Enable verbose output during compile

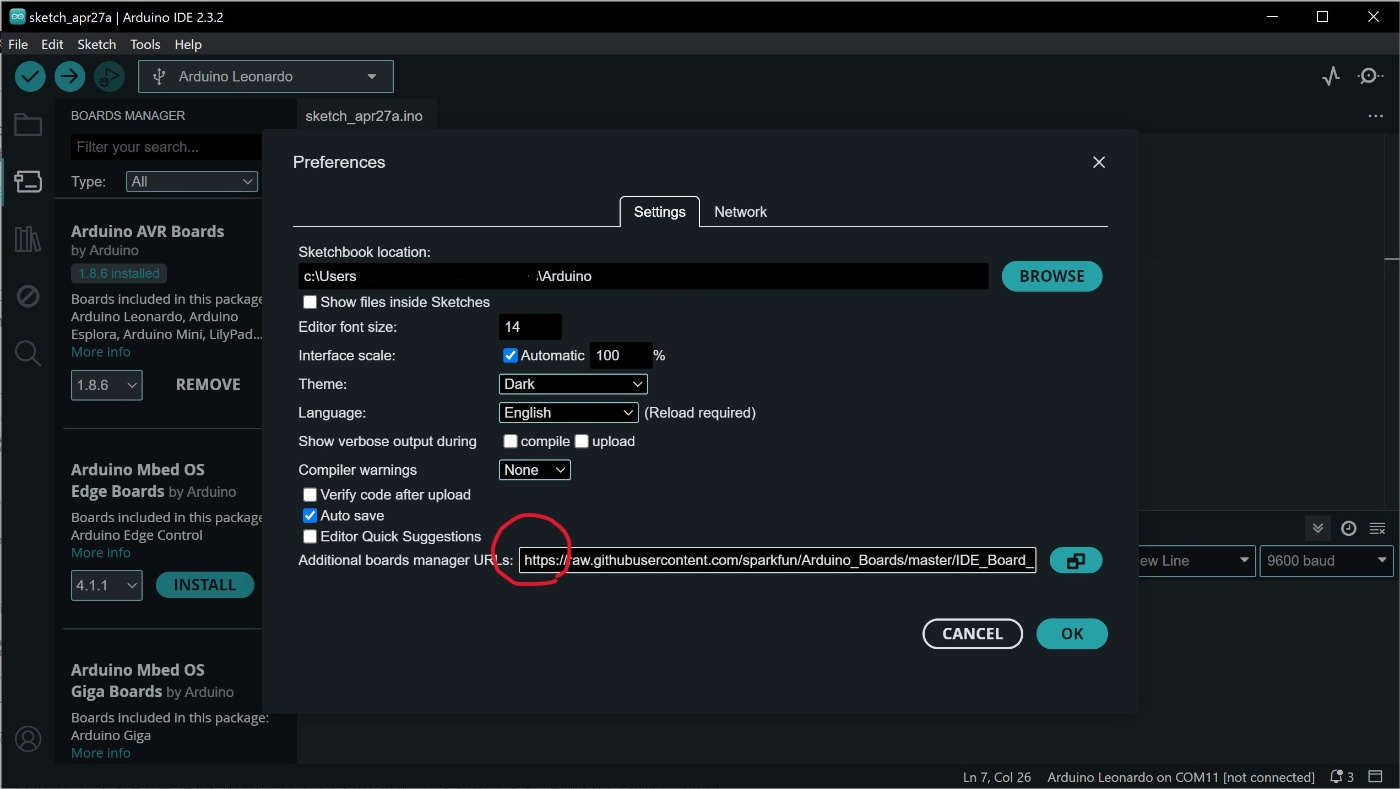tap(510, 441)
